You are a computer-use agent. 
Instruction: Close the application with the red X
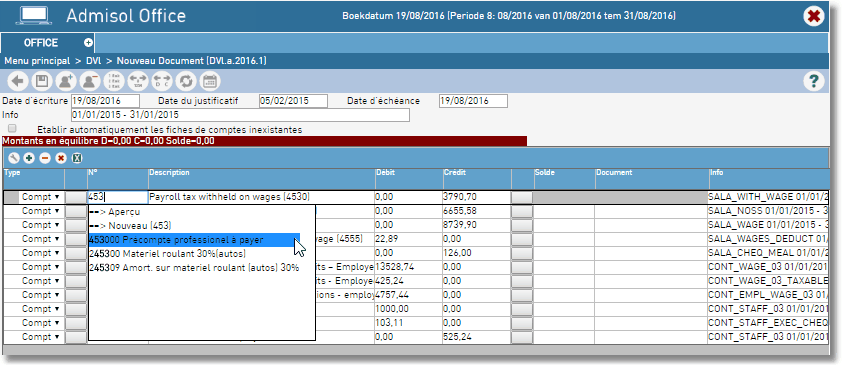pyautogui.click(x=814, y=16)
